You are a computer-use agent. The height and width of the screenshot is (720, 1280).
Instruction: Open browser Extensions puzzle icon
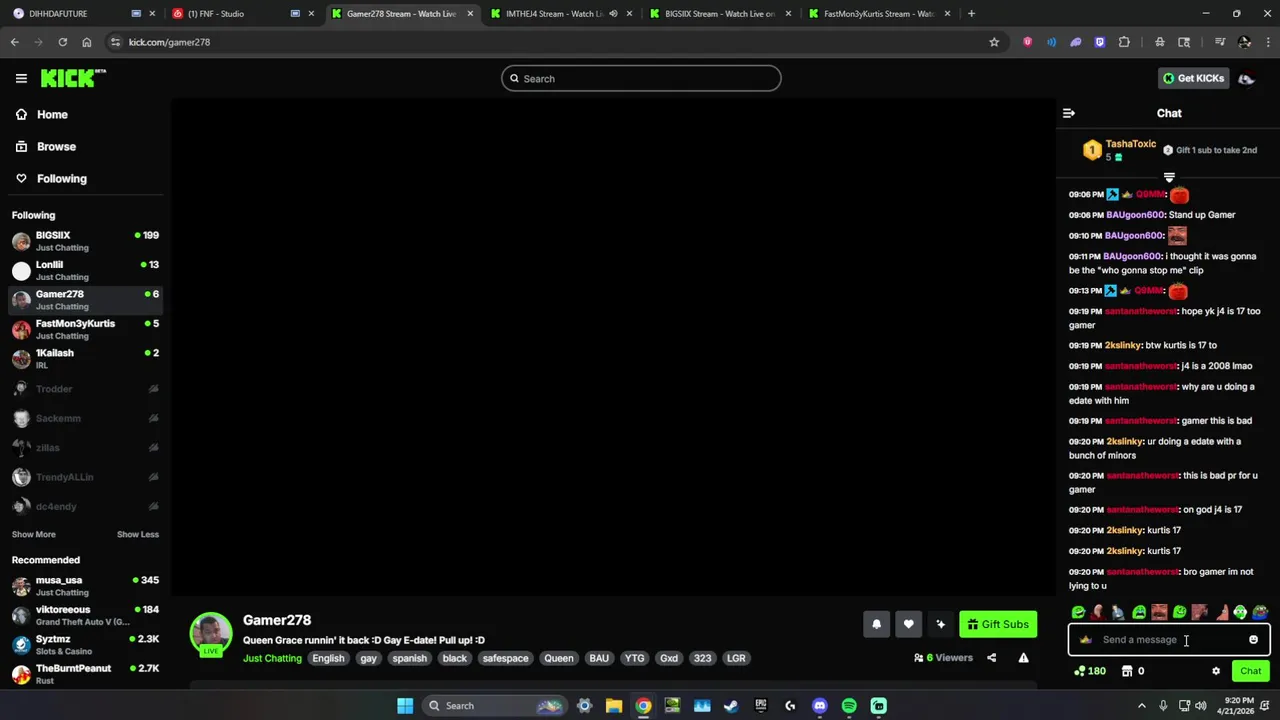click(1124, 42)
